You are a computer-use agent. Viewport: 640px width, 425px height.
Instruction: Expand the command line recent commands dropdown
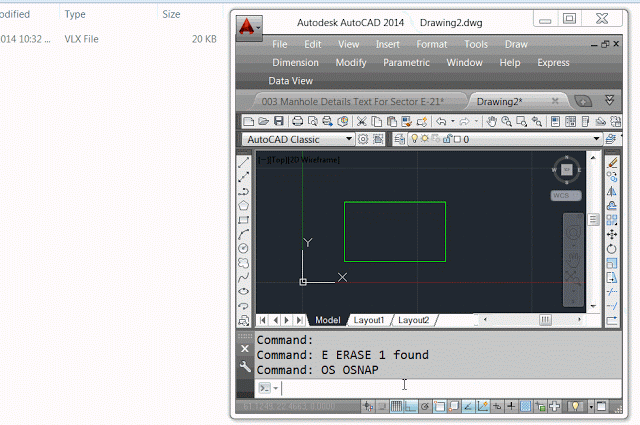click(276, 388)
